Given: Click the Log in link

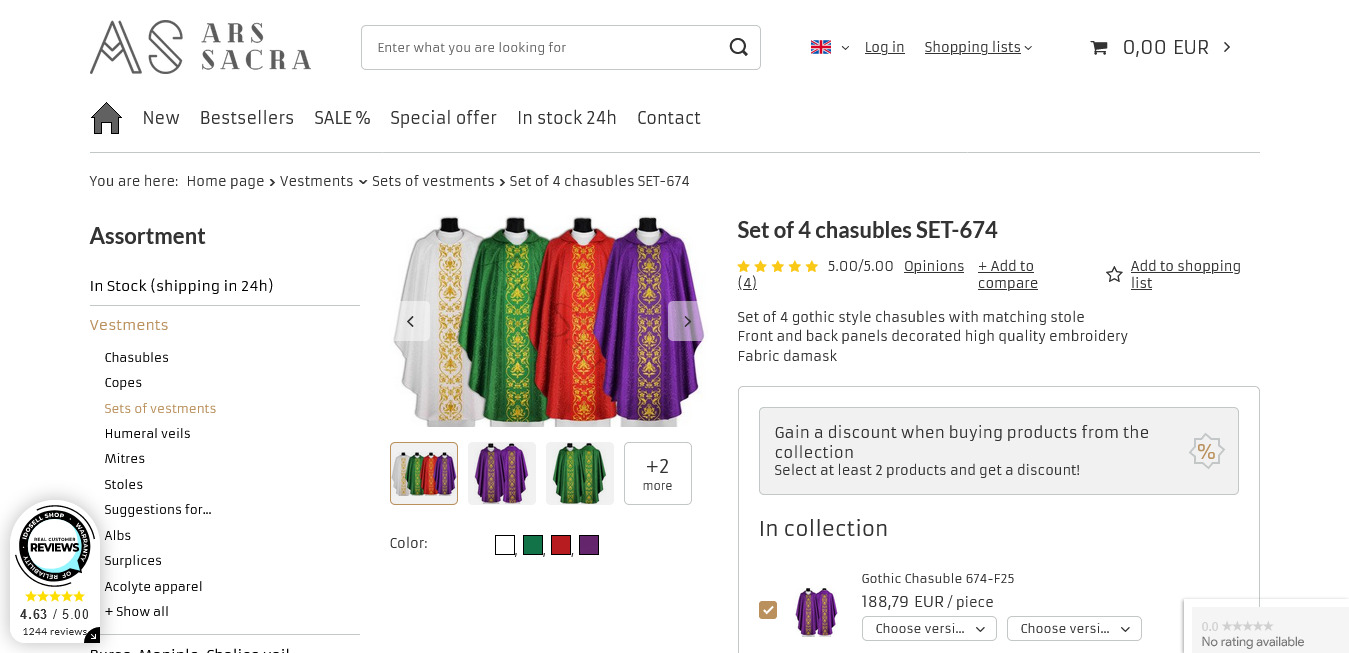Looking at the screenshot, I should pyautogui.click(x=884, y=47).
